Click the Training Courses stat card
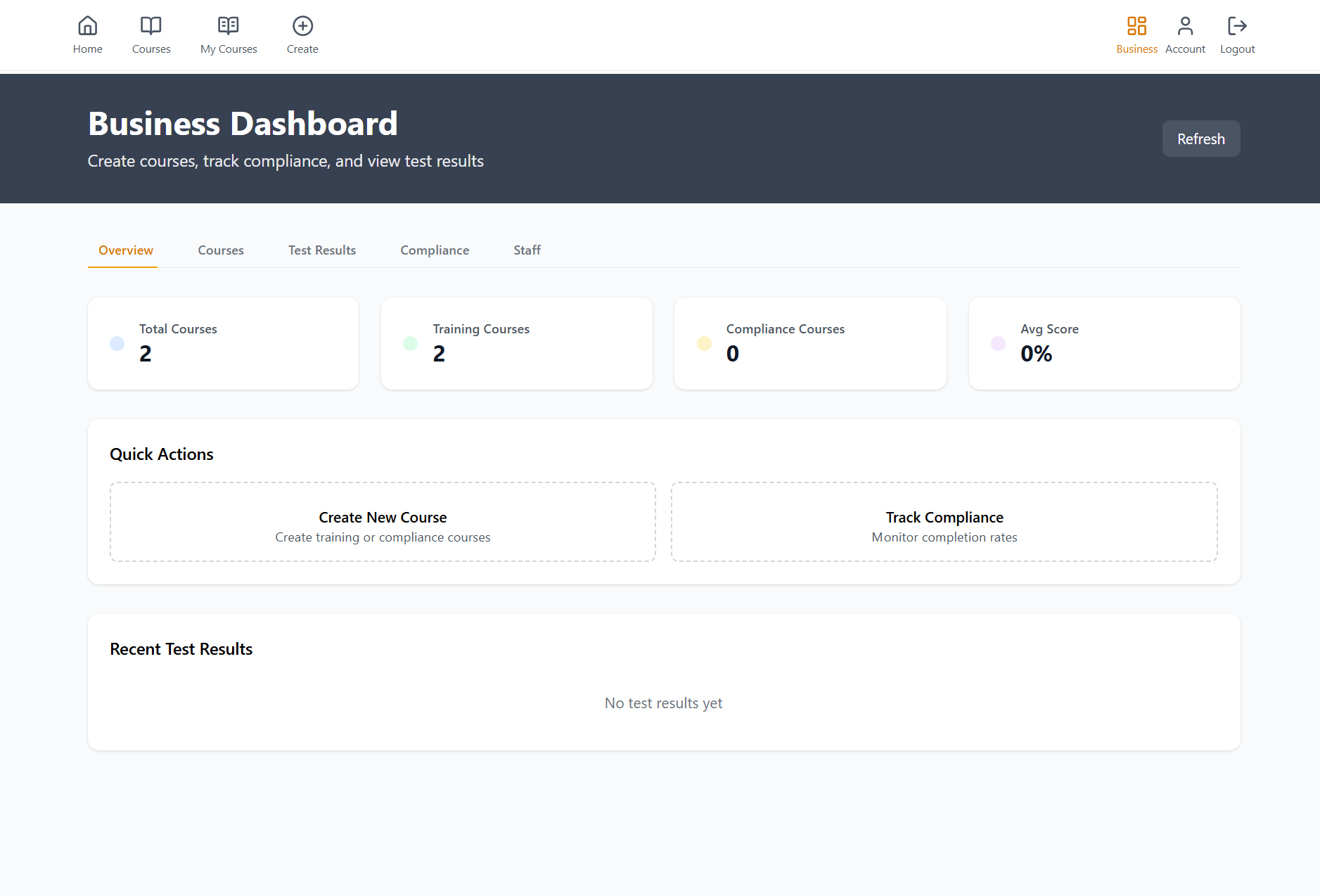Viewport: 1320px width, 896px height. (x=516, y=343)
